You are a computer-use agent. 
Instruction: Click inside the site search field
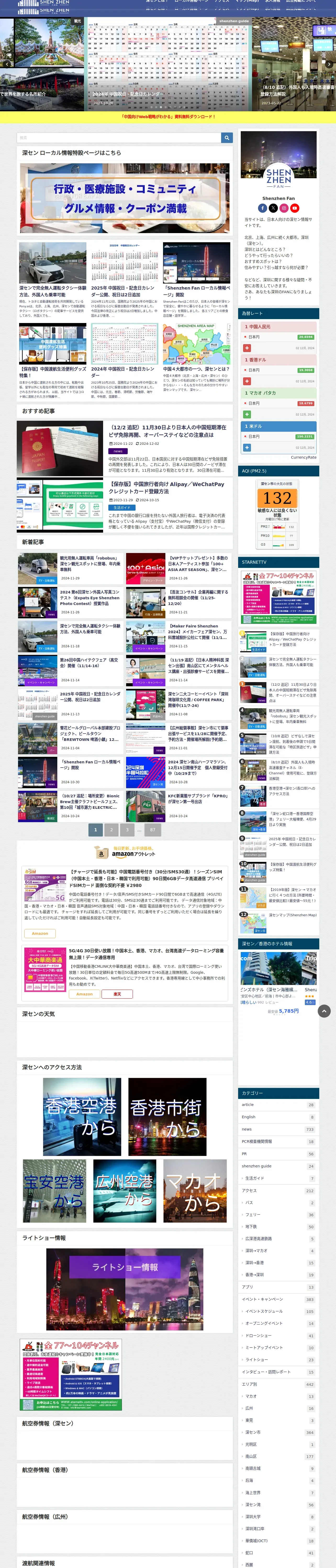(119, 138)
